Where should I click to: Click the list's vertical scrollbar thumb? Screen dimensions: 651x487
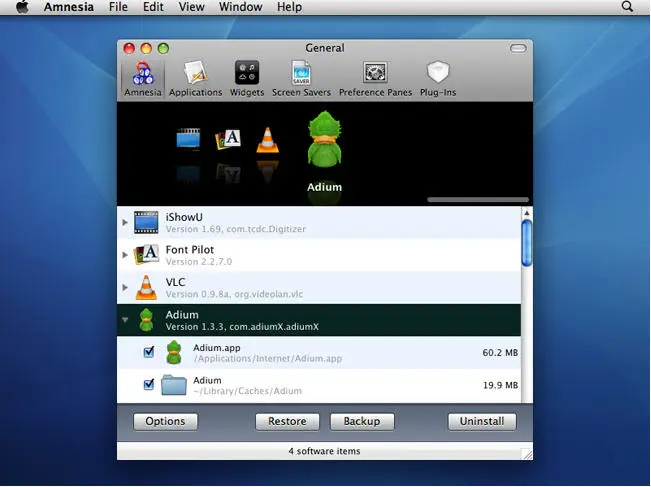[526, 243]
